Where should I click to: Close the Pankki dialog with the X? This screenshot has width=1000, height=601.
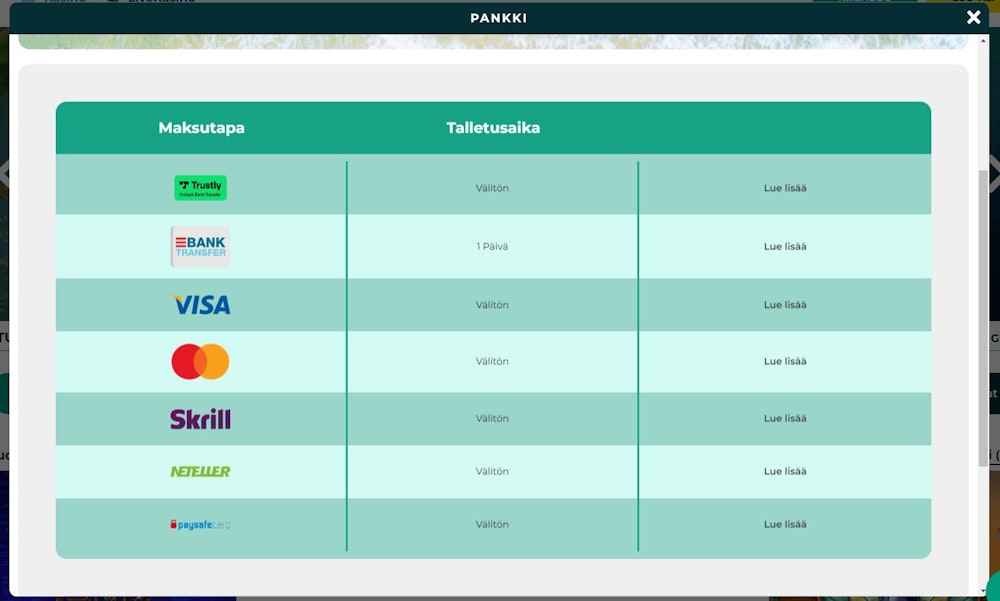tap(973, 17)
